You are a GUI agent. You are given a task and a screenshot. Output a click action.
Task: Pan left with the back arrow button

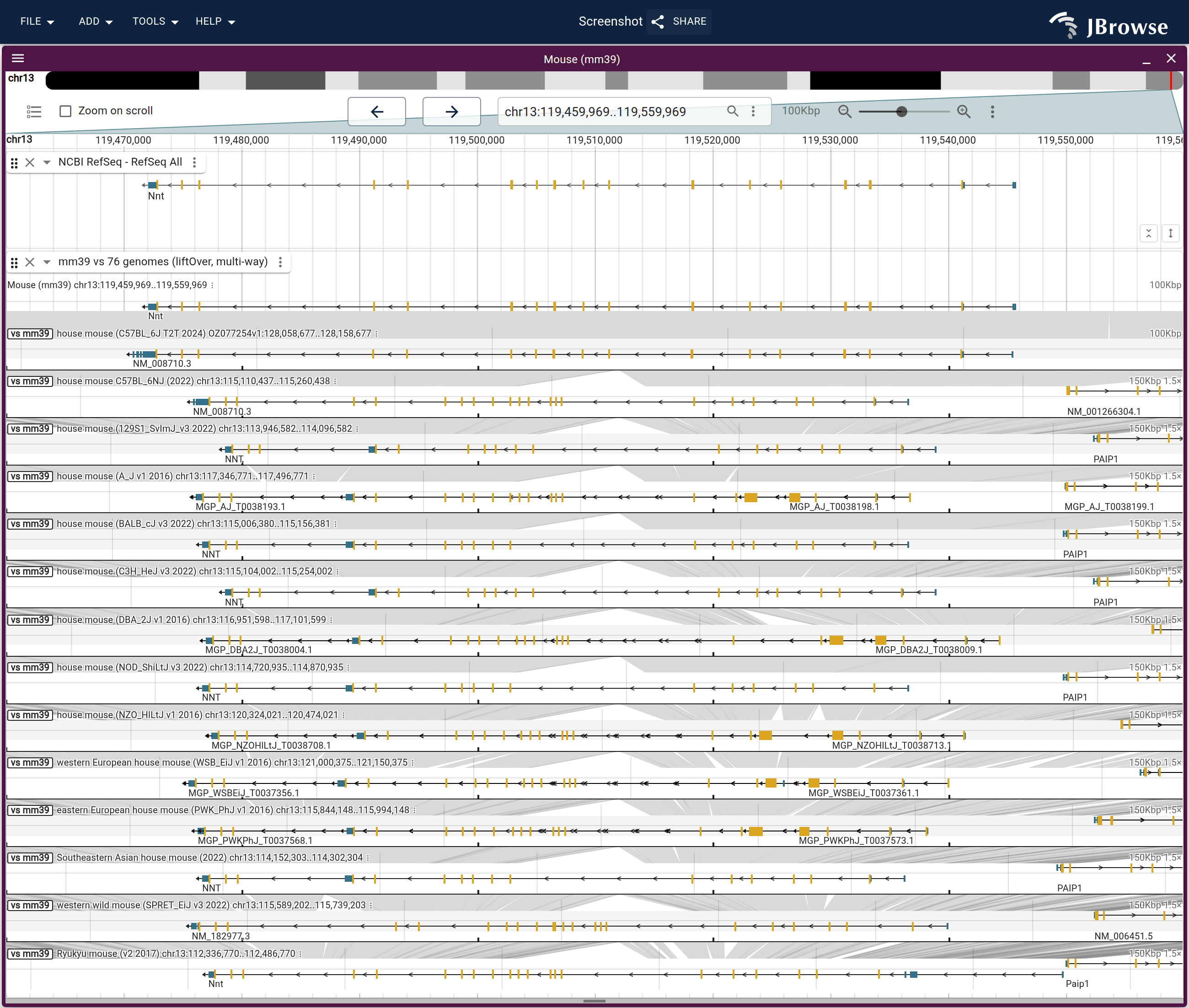coord(377,112)
